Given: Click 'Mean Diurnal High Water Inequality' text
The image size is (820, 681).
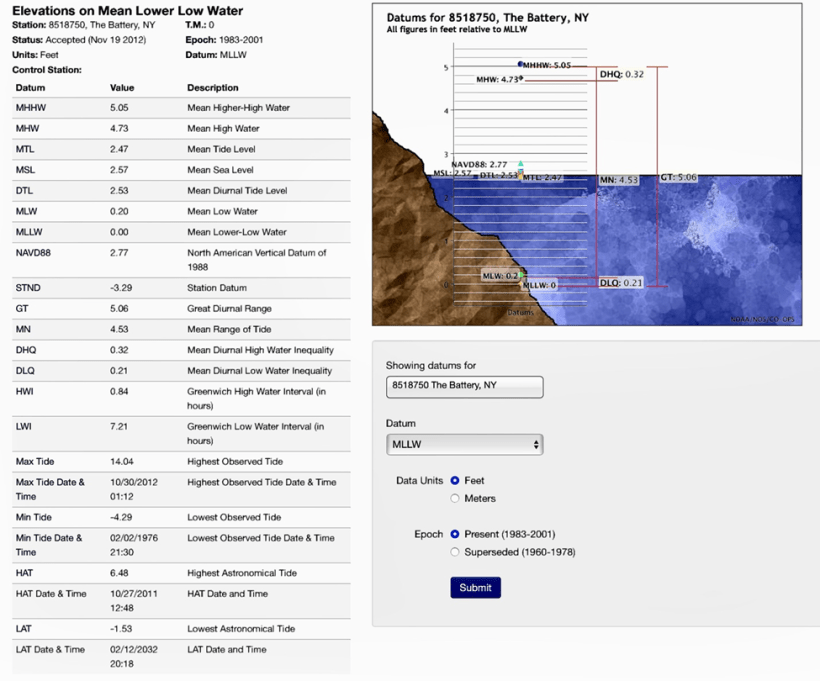Looking at the screenshot, I should (x=260, y=350).
